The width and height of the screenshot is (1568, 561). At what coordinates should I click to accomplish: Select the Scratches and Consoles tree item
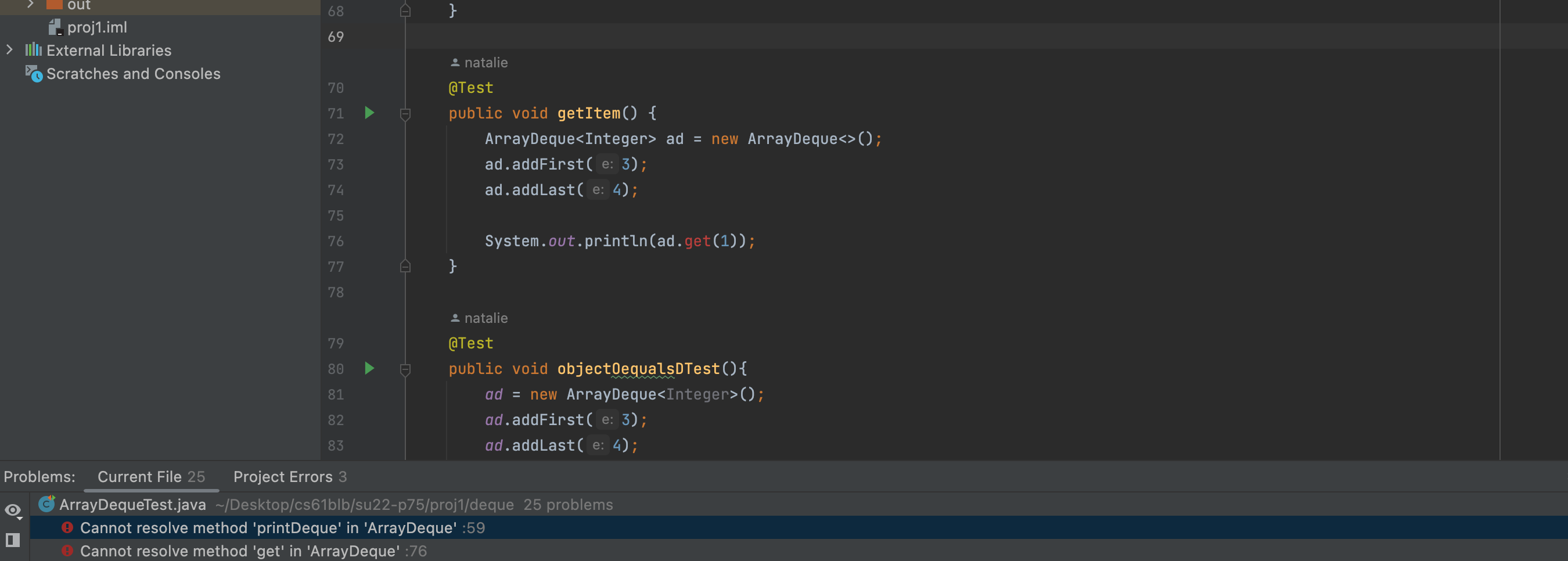[x=134, y=74]
